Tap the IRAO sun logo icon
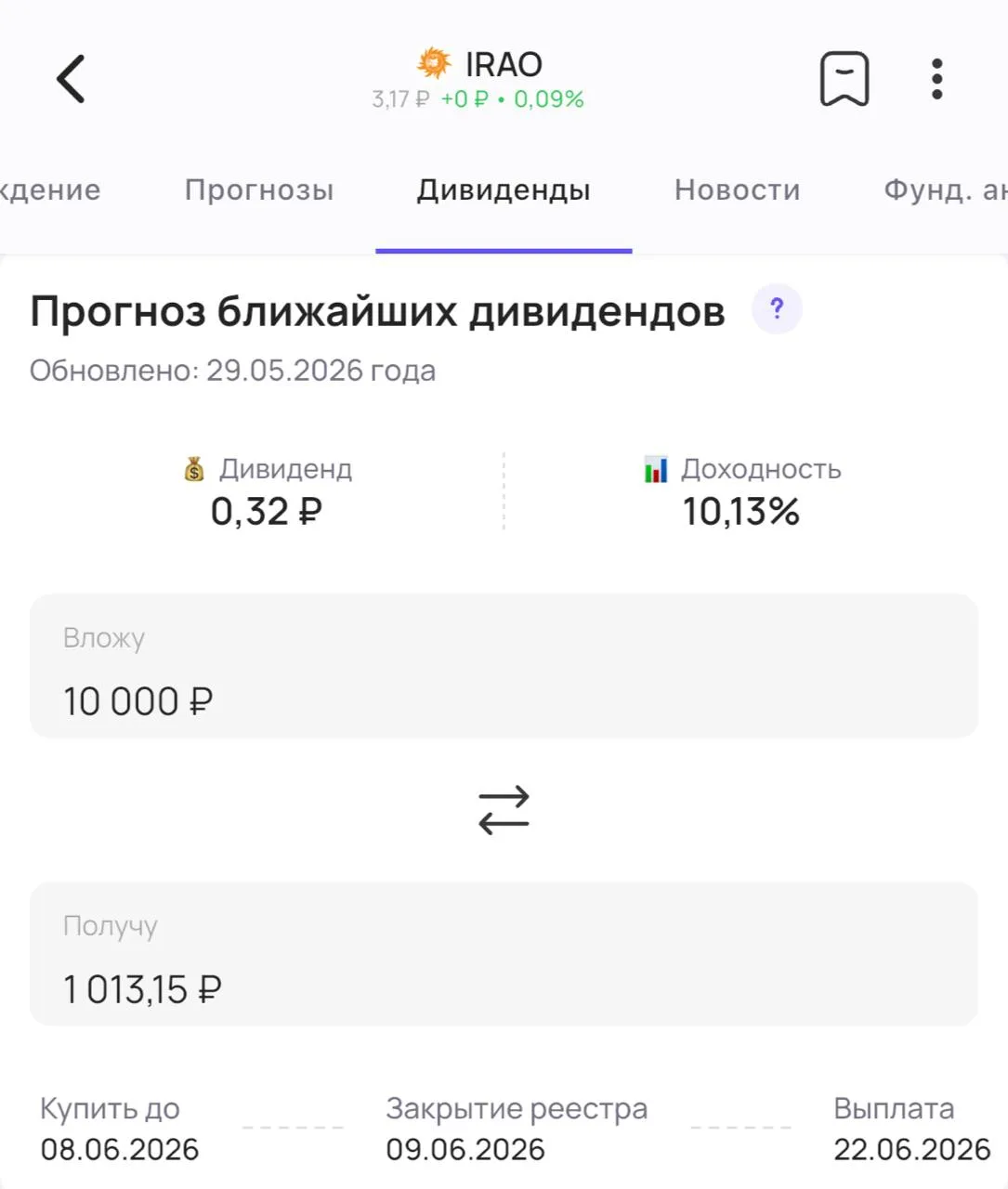This screenshot has width=1008, height=1189. tap(434, 63)
